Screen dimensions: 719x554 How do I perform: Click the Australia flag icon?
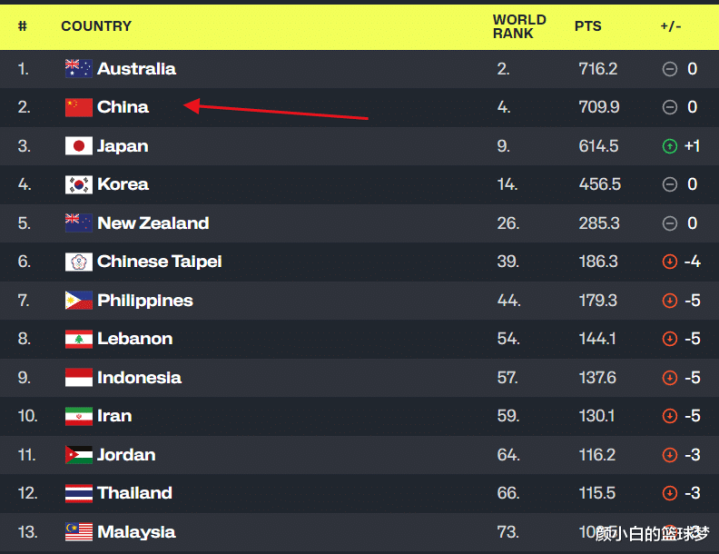click(x=78, y=69)
